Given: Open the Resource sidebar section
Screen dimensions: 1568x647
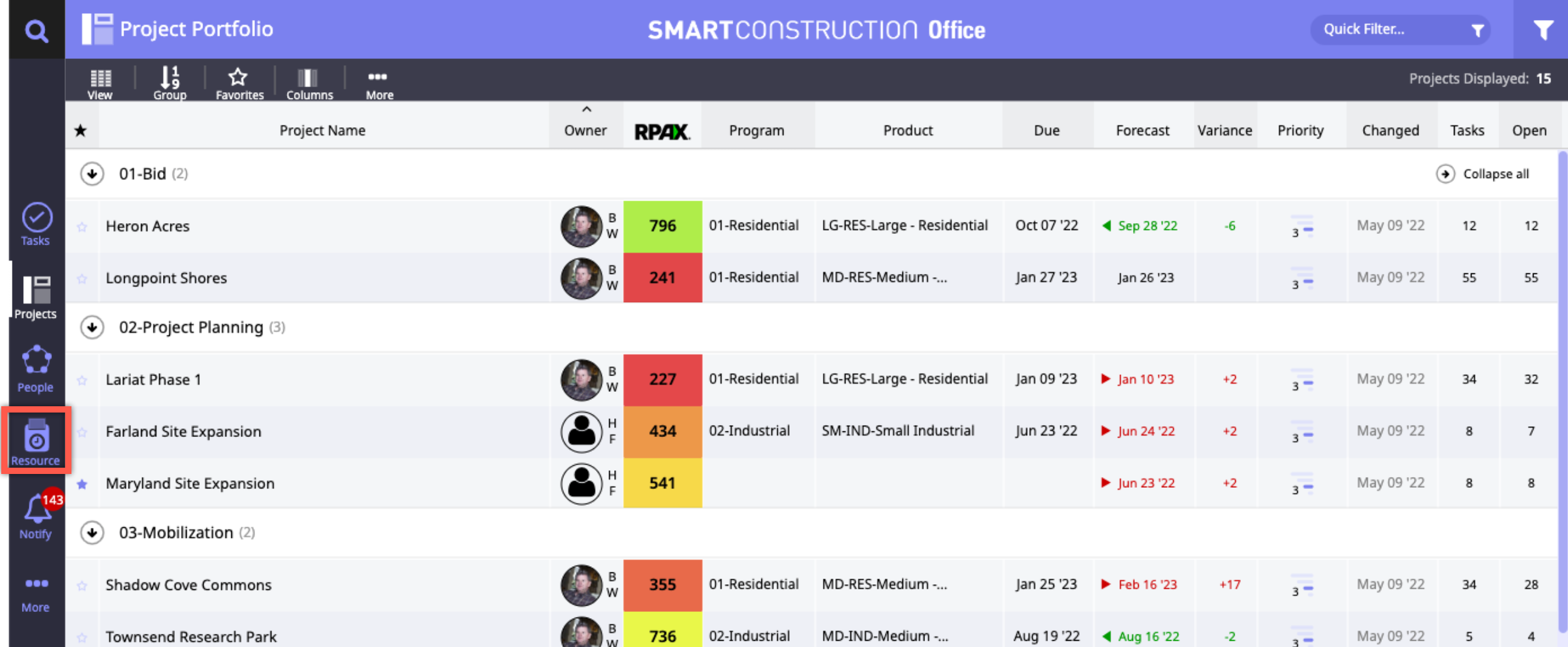Looking at the screenshot, I should click(36, 443).
